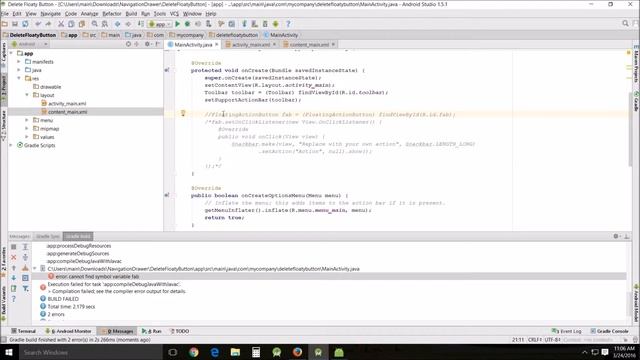Open the Build menu

pos(131,13)
